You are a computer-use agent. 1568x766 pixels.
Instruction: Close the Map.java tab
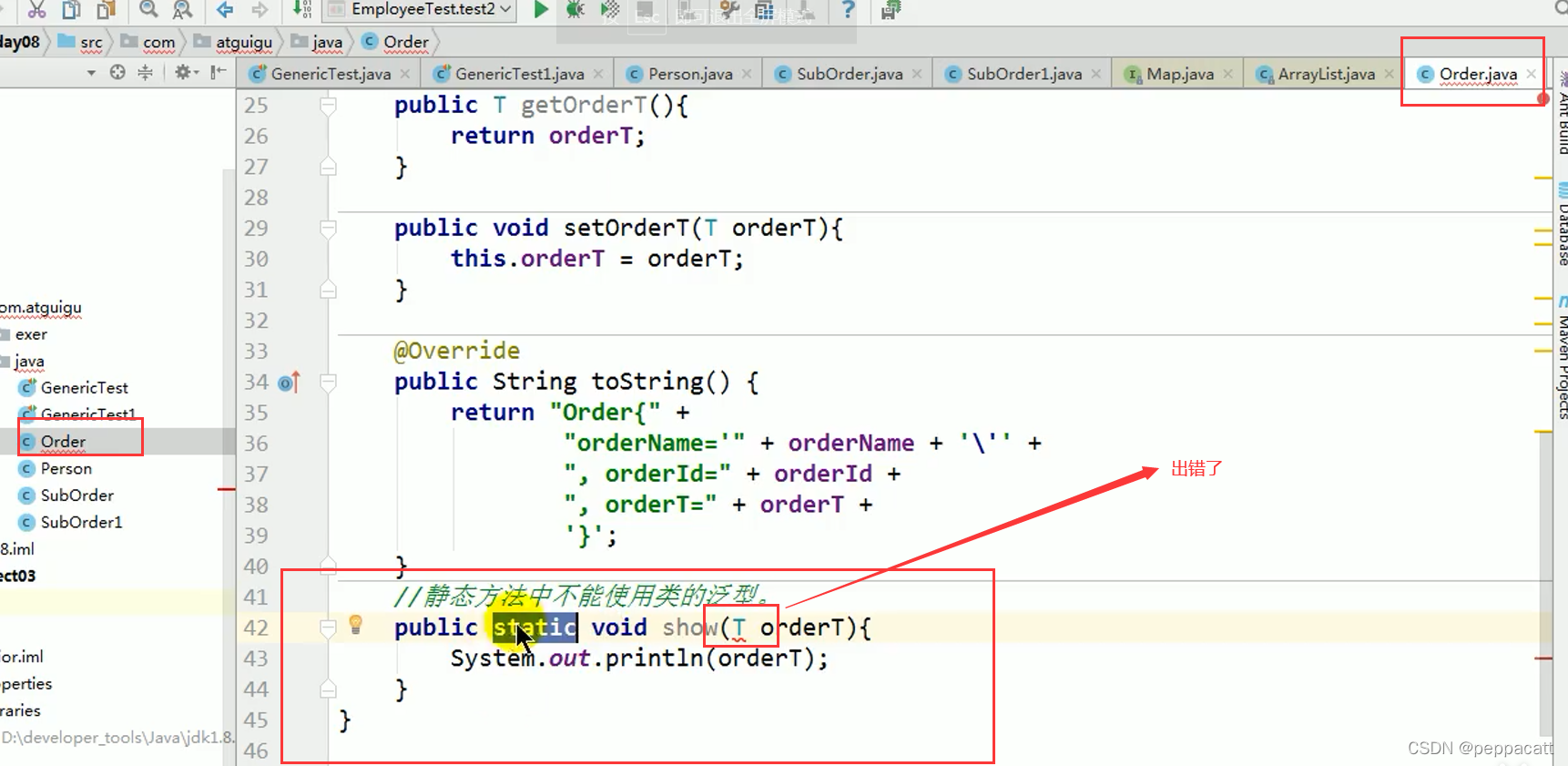click(1228, 74)
